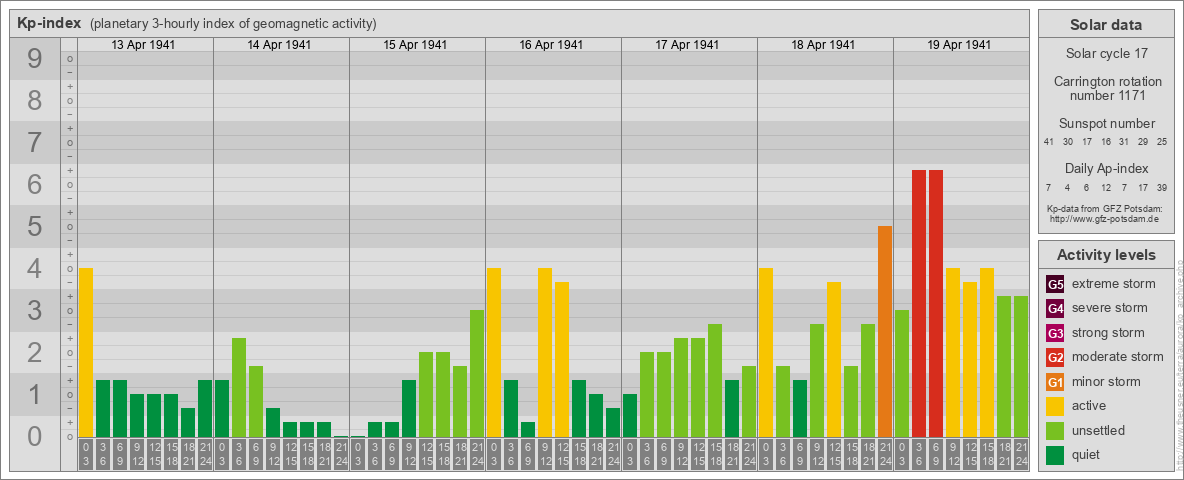Click the yellow 12-15 bar on 18 Apr
Screen dimensions: 1184x480
pyautogui.click(x=834, y=359)
